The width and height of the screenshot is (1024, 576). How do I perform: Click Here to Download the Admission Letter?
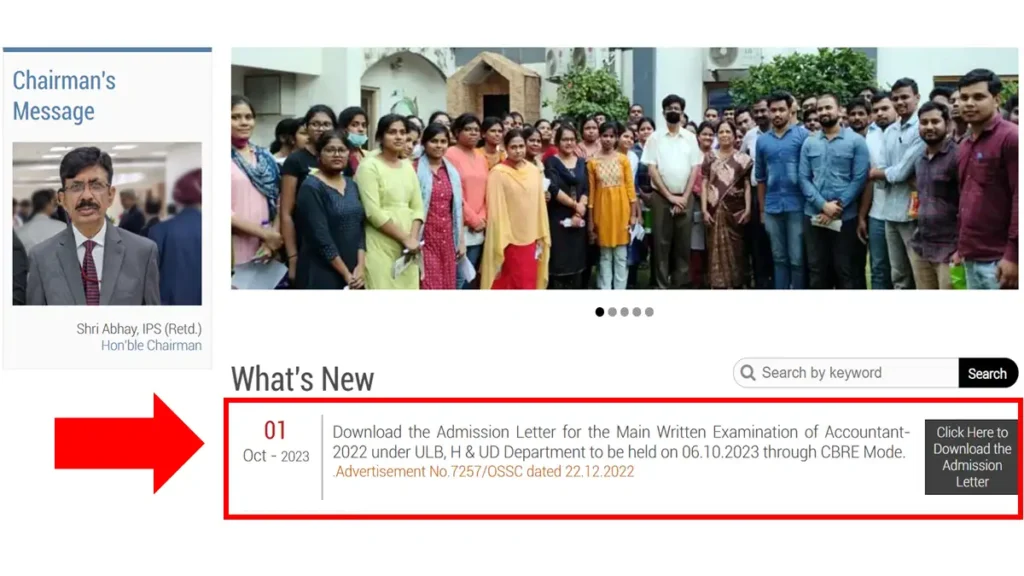pyautogui.click(x=972, y=457)
